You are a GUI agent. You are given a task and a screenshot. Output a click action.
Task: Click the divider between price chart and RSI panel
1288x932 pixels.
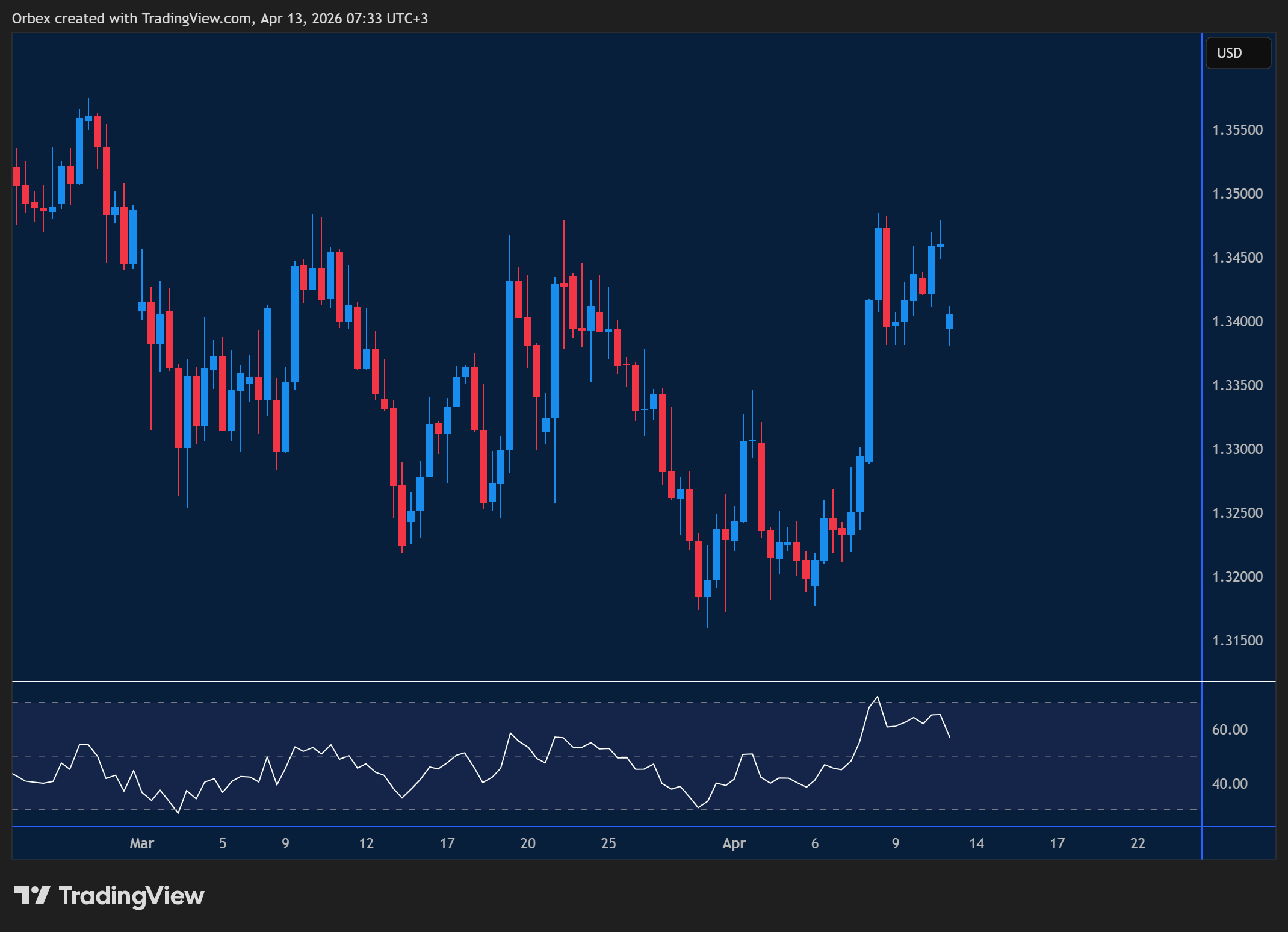point(602,682)
